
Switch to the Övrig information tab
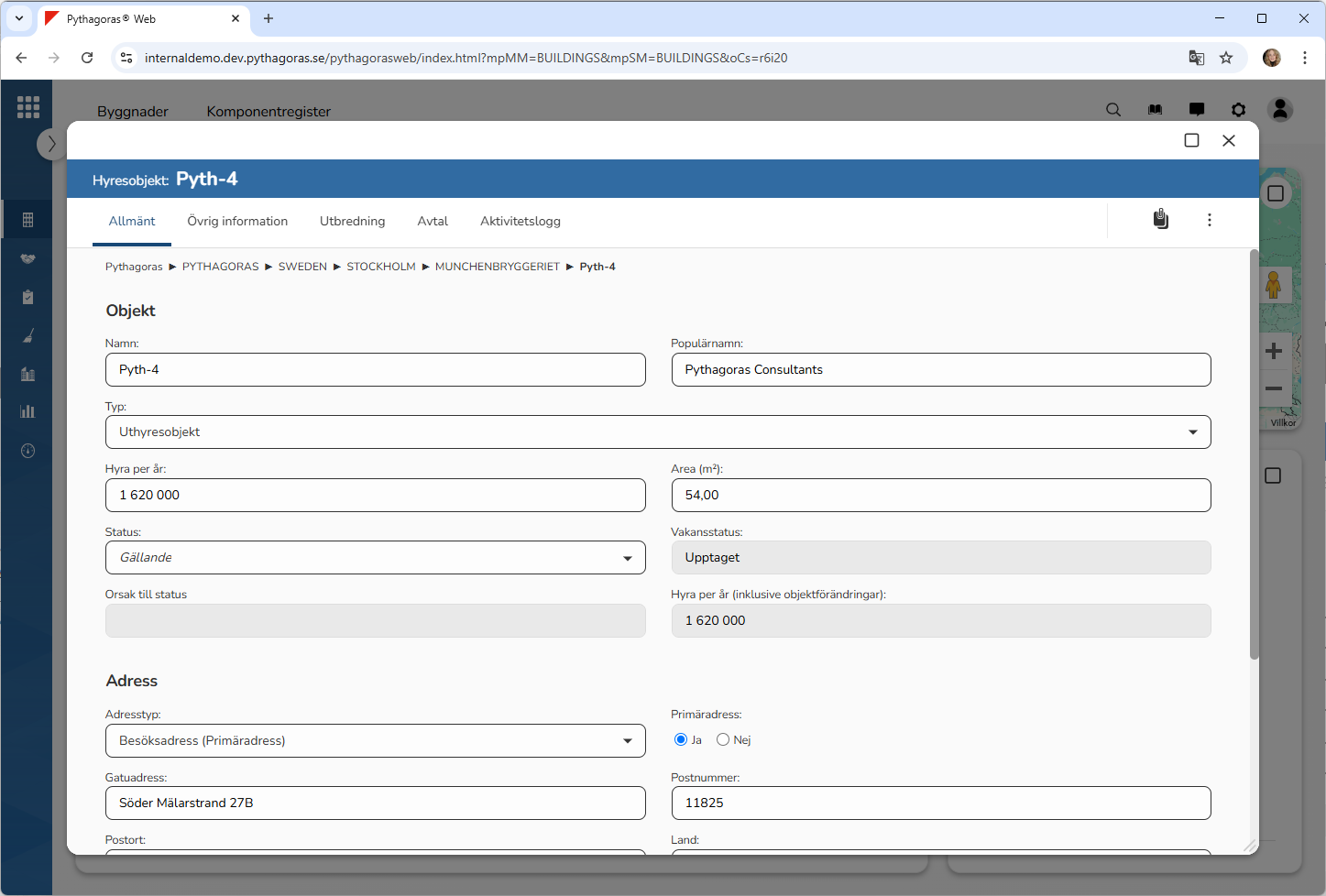237,222
